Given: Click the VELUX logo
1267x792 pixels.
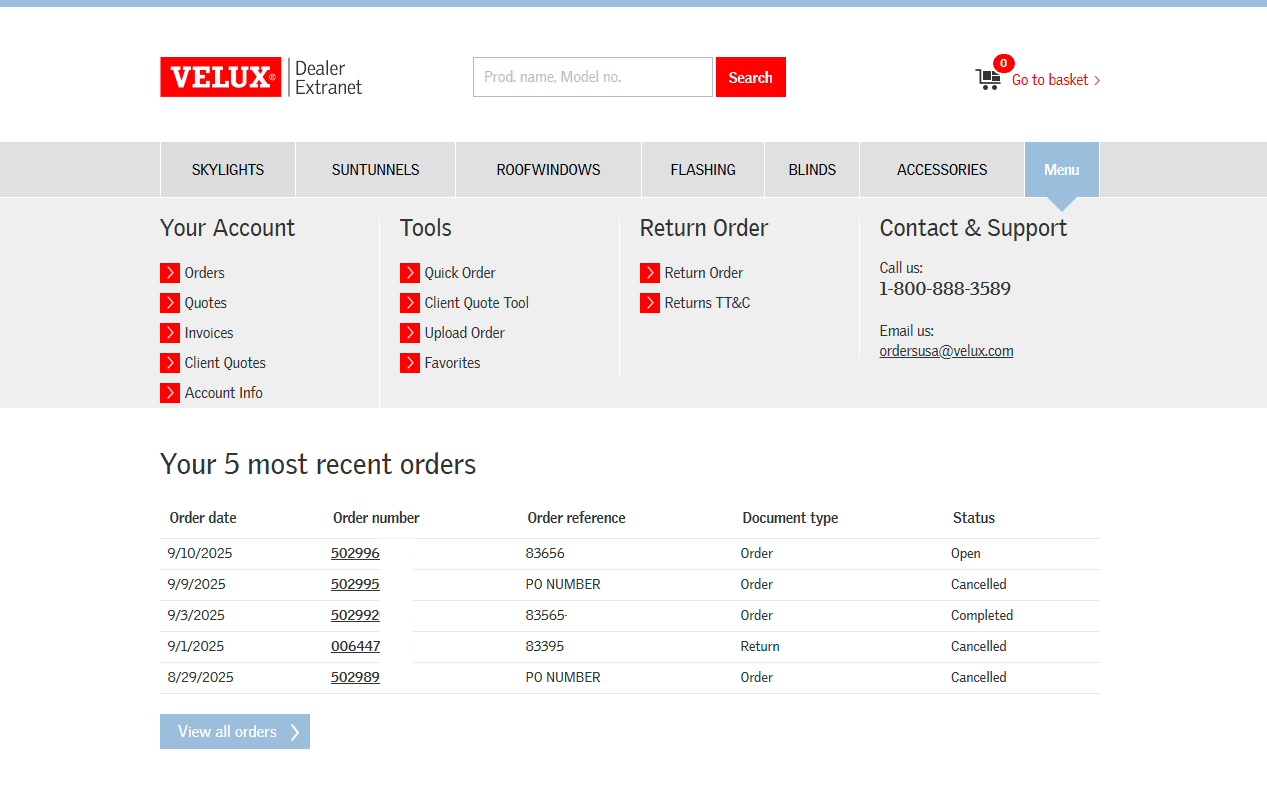Looking at the screenshot, I should tap(220, 77).
